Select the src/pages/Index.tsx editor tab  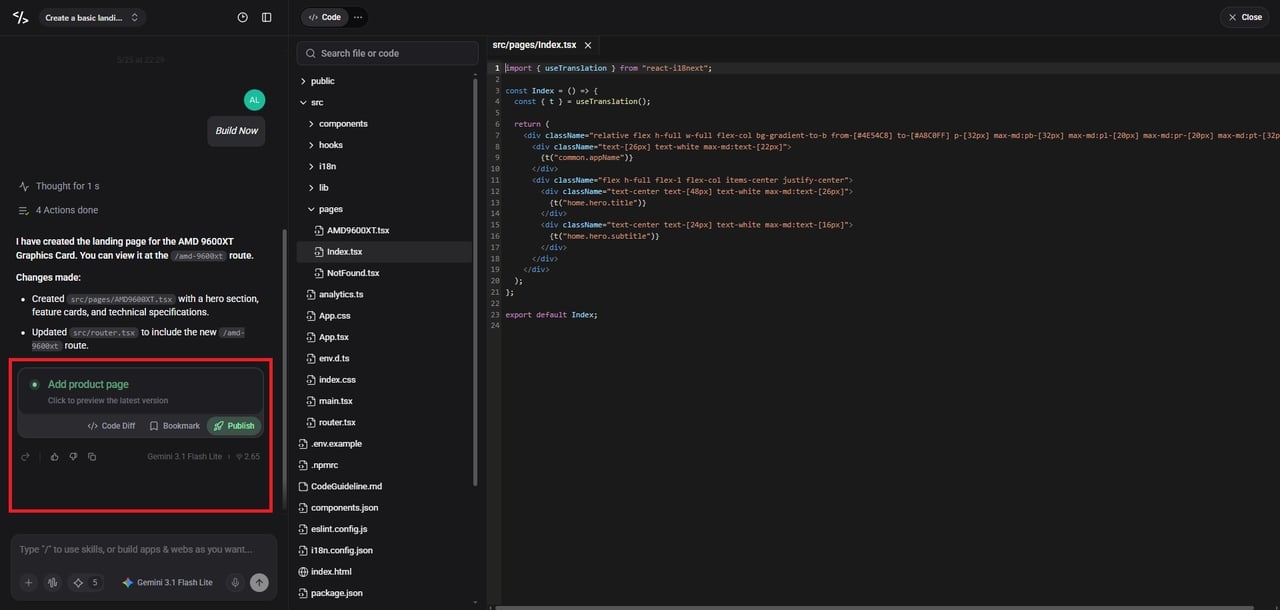tap(534, 45)
